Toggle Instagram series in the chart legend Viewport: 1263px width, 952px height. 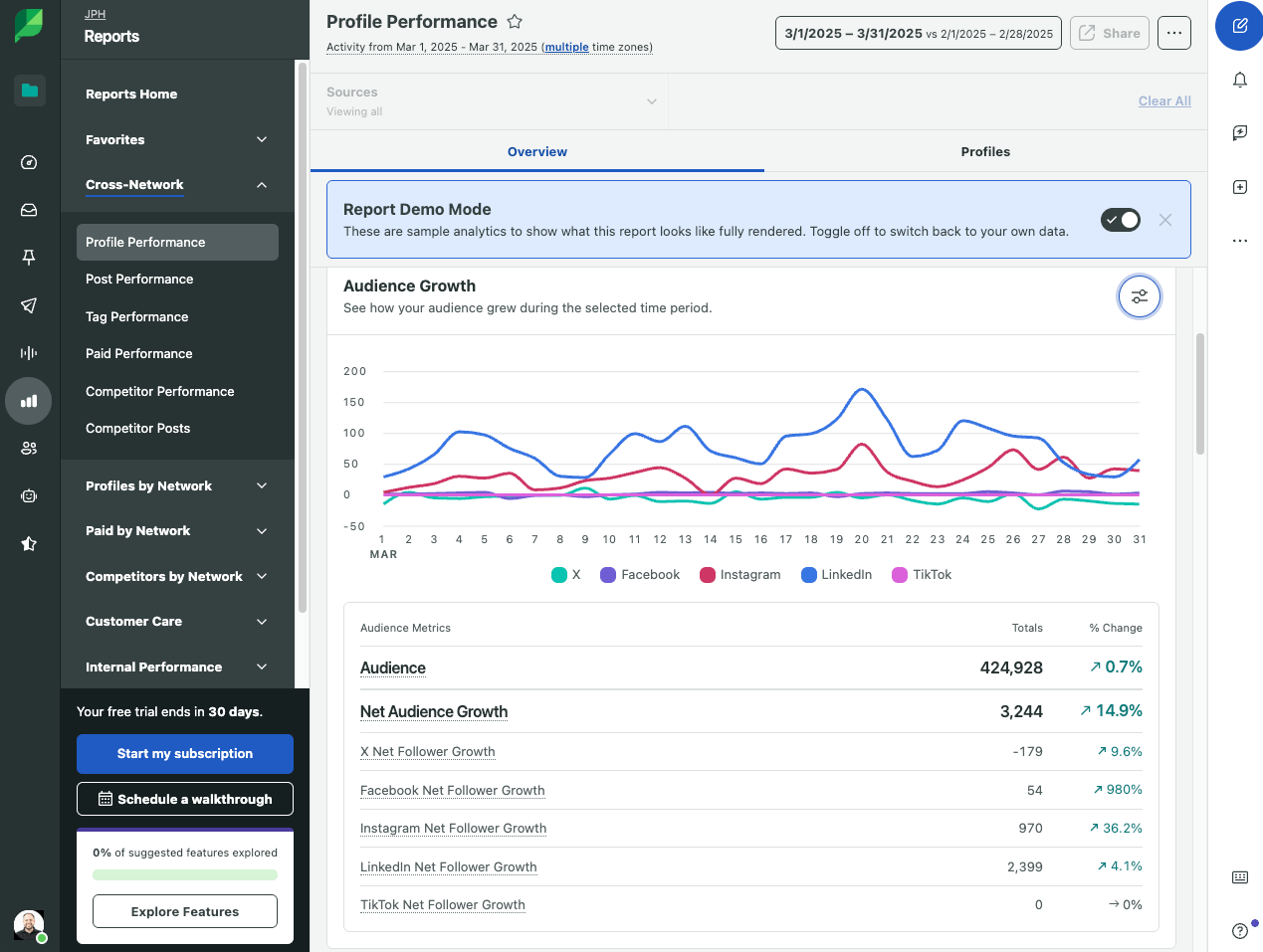(739, 574)
